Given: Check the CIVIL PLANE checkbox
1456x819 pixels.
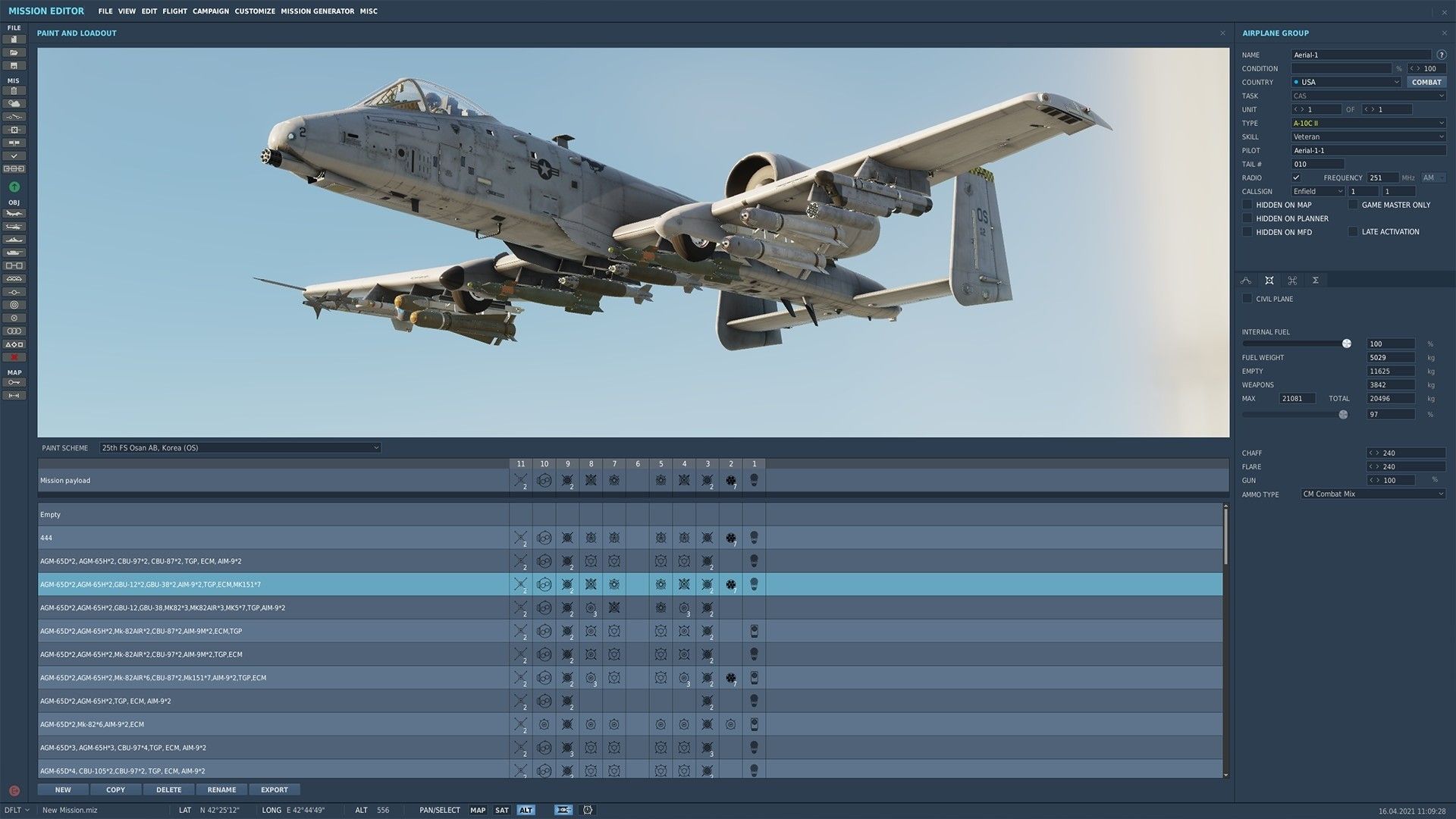Looking at the screenshot, I should [x=1247, y=298].
